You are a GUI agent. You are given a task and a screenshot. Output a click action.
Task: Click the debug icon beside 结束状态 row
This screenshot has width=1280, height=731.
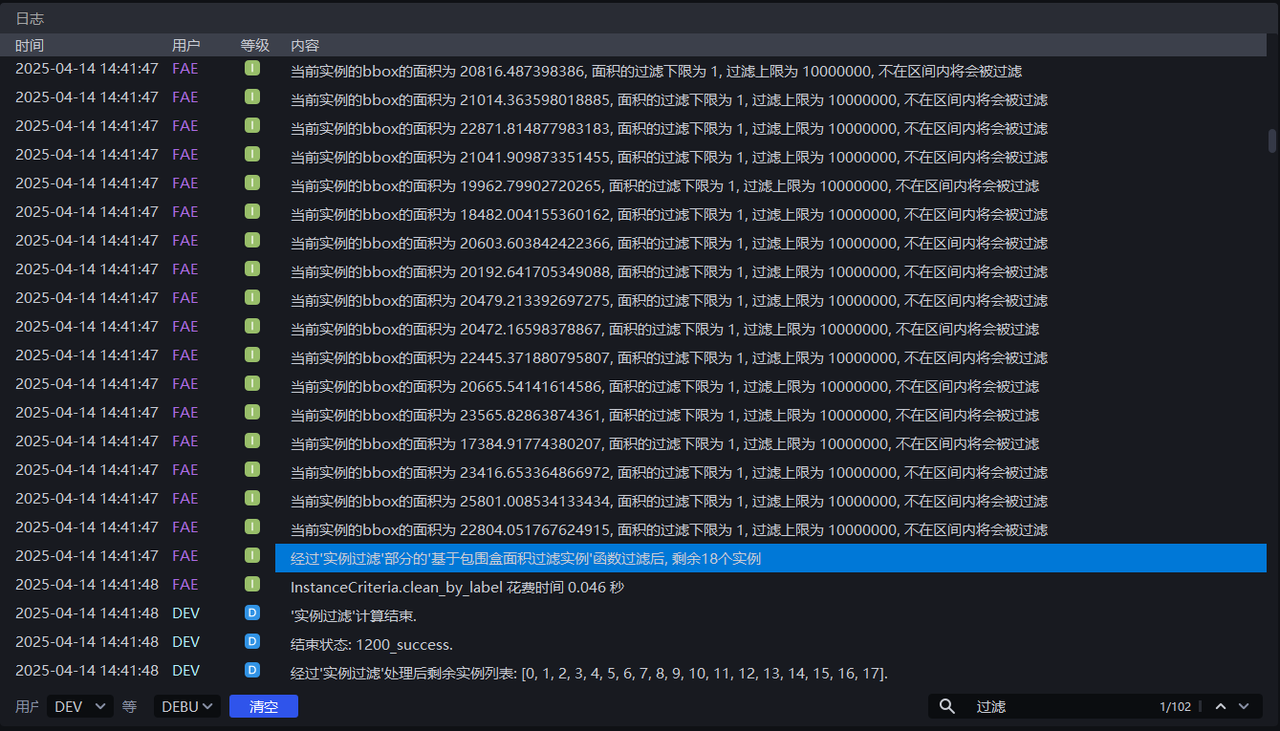(x=252, y=642)
